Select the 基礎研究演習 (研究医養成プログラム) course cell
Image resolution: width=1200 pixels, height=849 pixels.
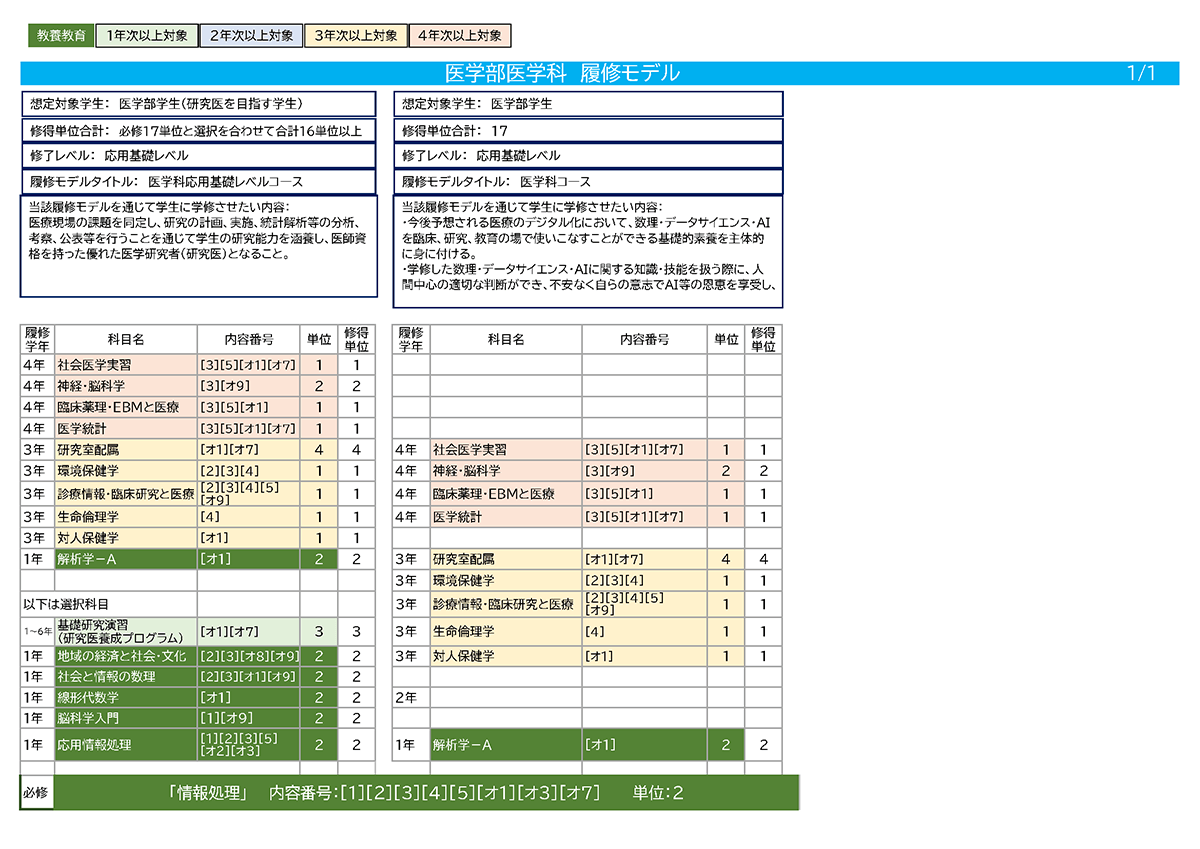pos(126,632)
